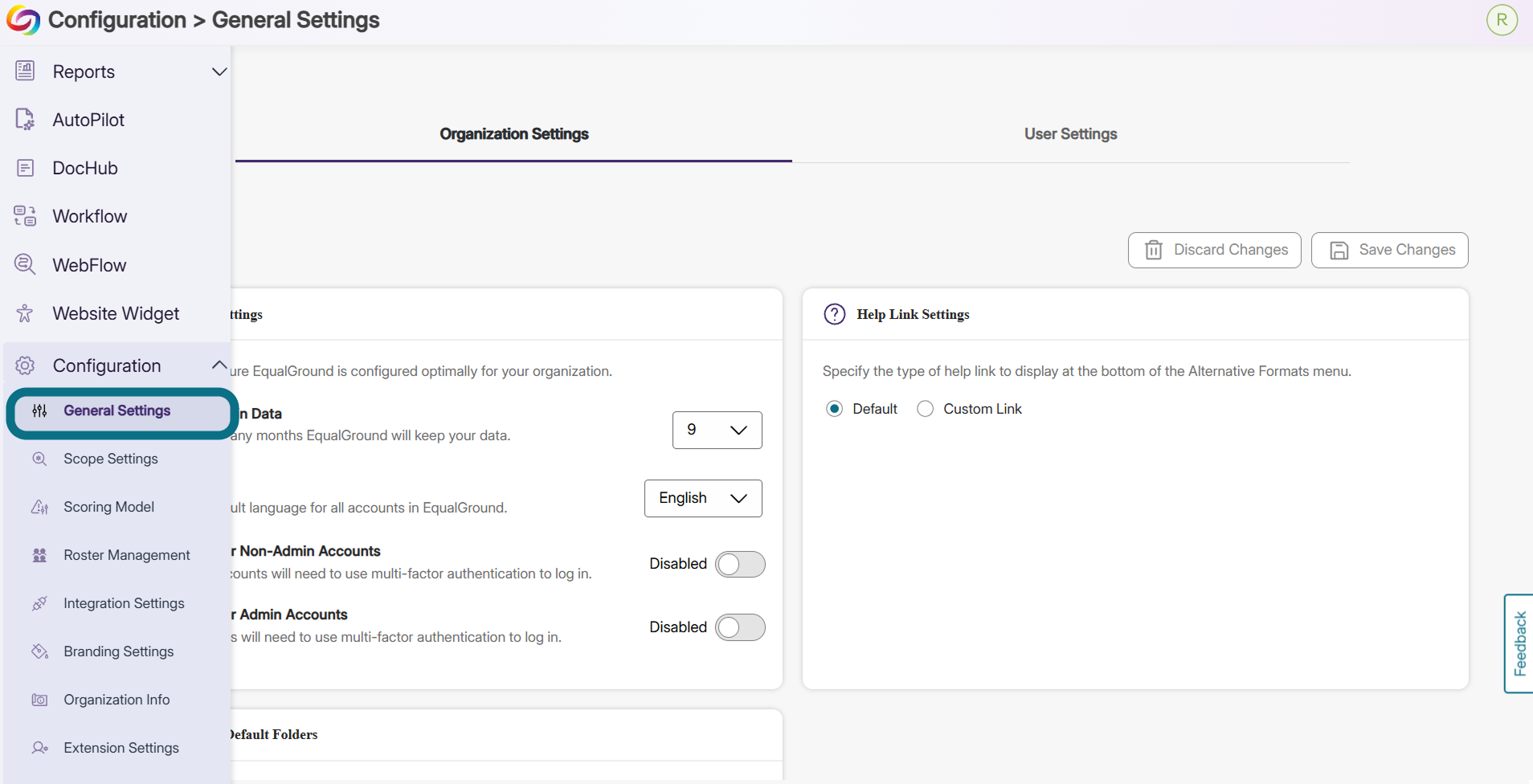Open the data retention months dropdown

point(717,430)
